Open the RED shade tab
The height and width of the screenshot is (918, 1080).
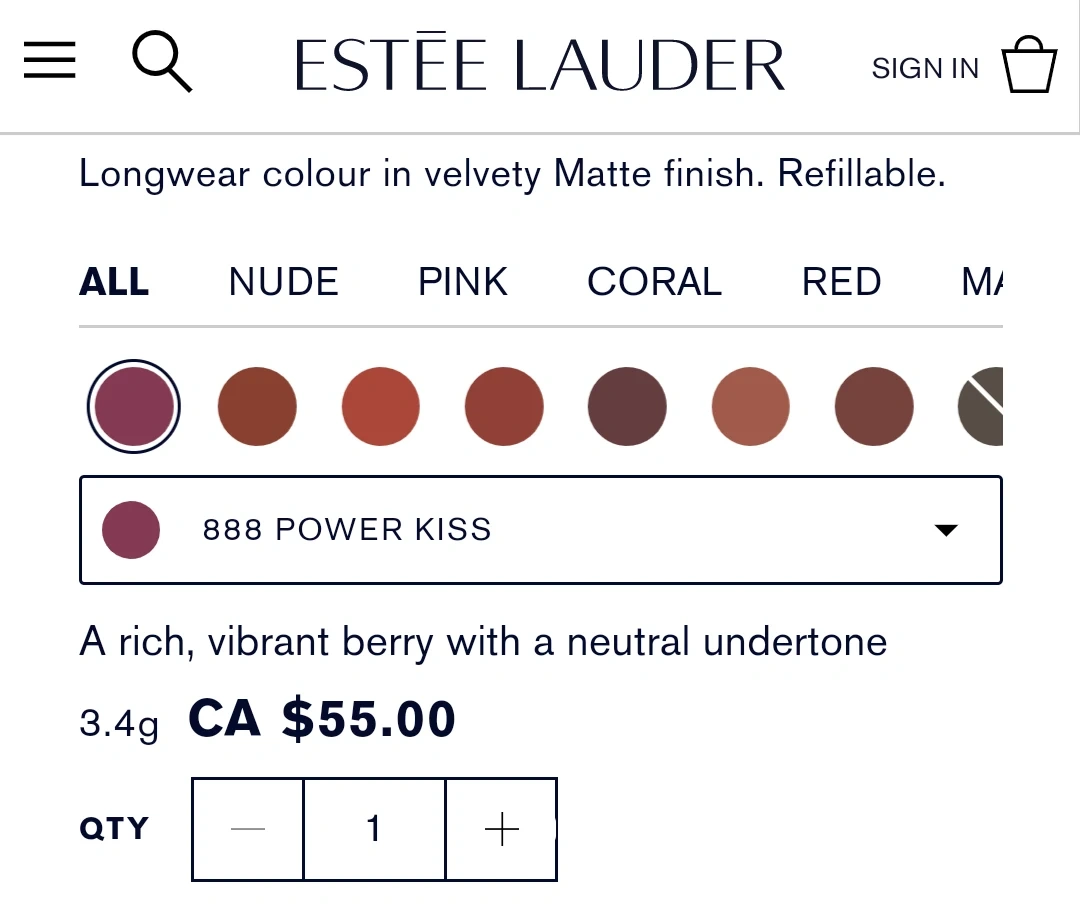(x=841, y=282)
